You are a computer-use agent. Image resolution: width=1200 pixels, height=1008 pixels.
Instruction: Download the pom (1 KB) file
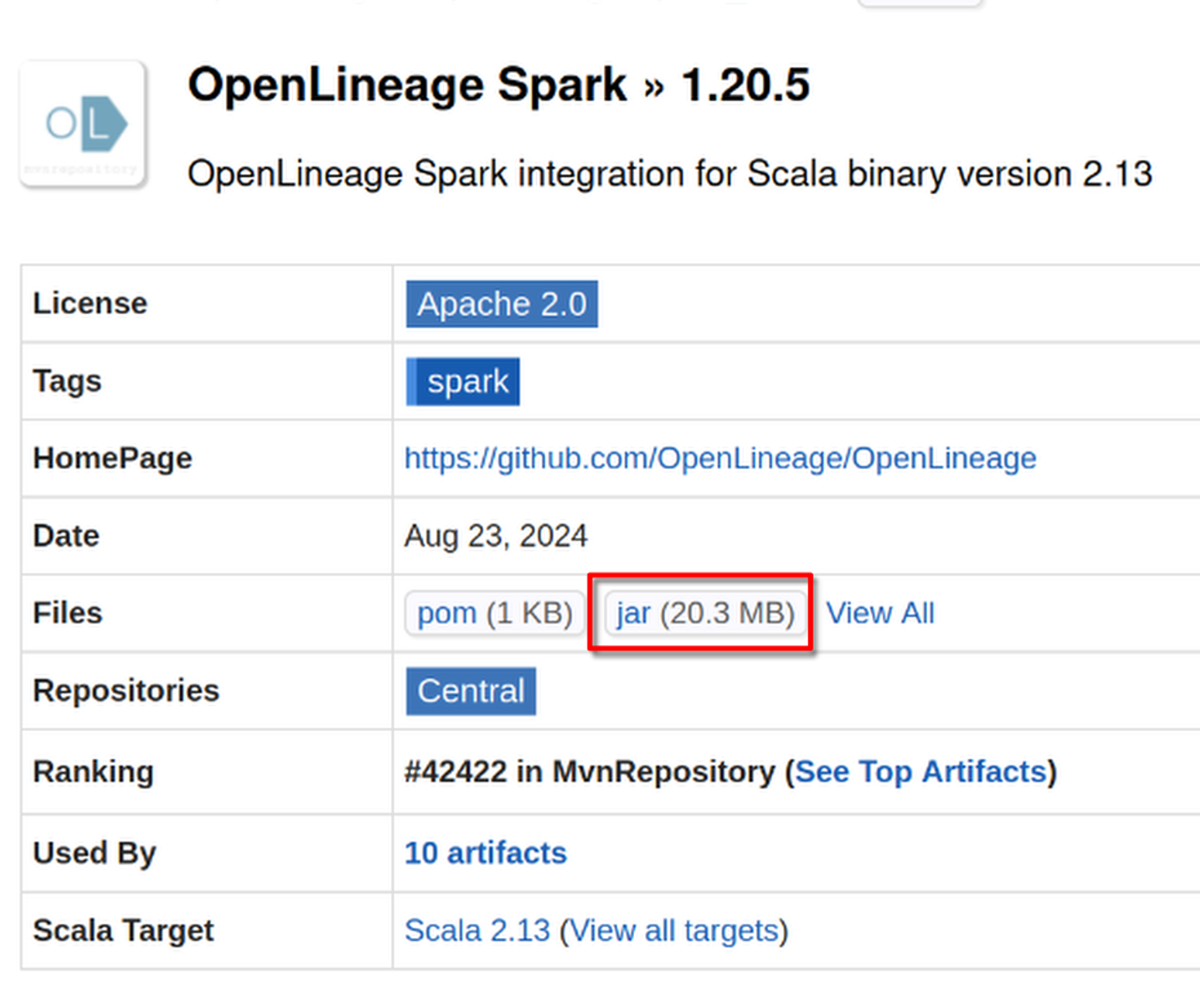494,613
